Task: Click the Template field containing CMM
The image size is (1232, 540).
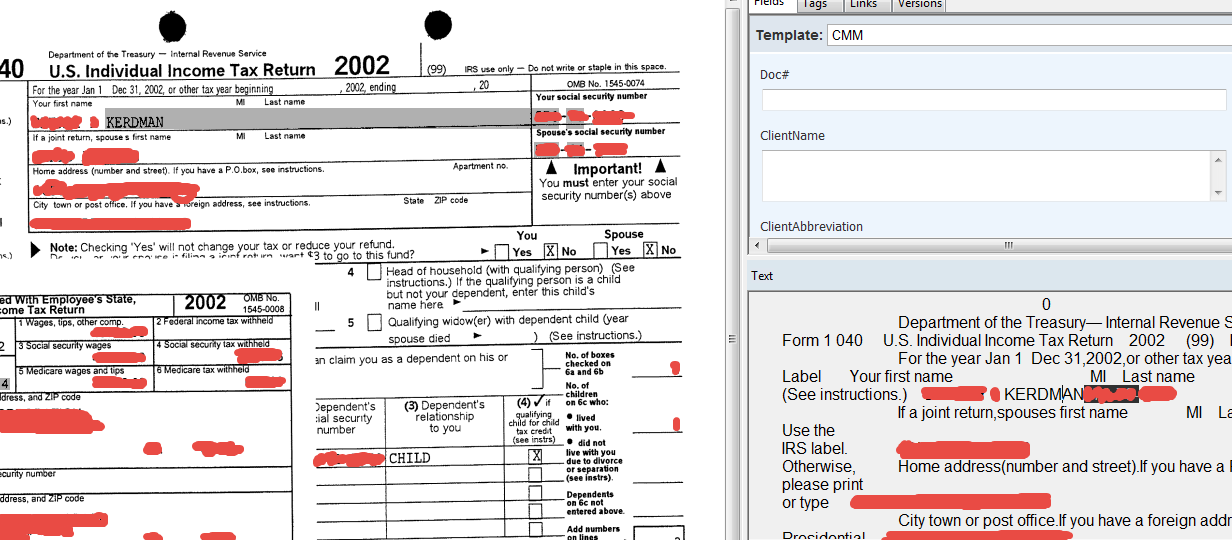Action: [x=1030, y=35]
